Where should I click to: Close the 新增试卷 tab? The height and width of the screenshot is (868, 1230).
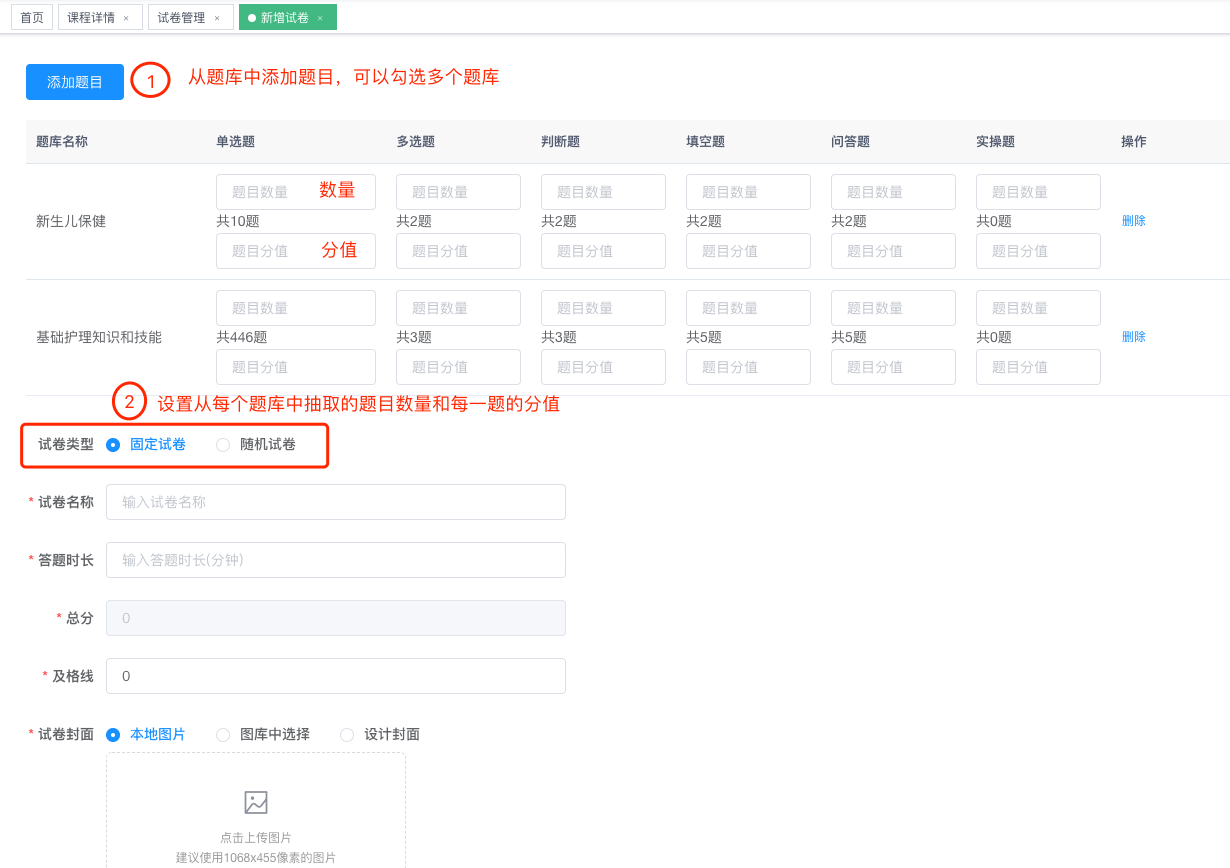click(320, 18)
